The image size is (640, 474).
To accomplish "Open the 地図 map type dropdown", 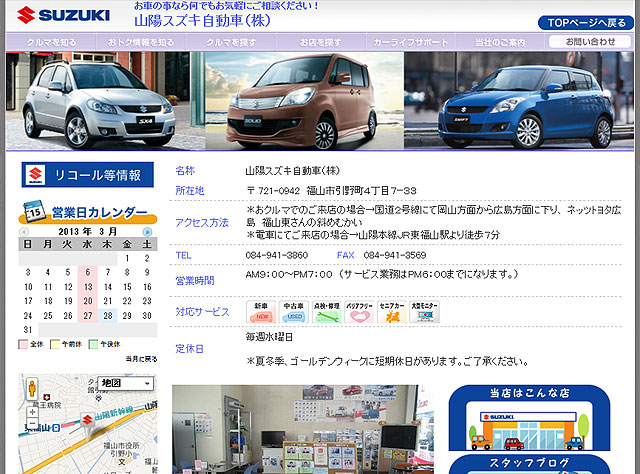I will coord(125,383).
